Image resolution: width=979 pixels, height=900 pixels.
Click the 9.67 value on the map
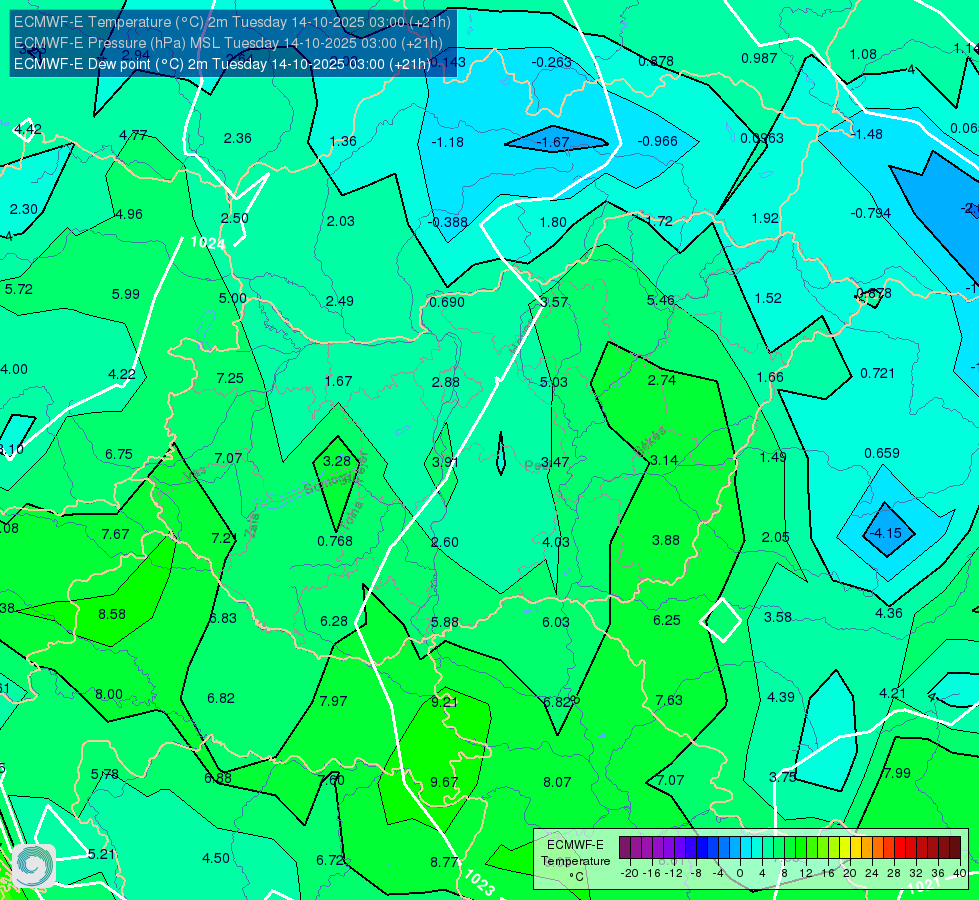click(x=444, y=782)
